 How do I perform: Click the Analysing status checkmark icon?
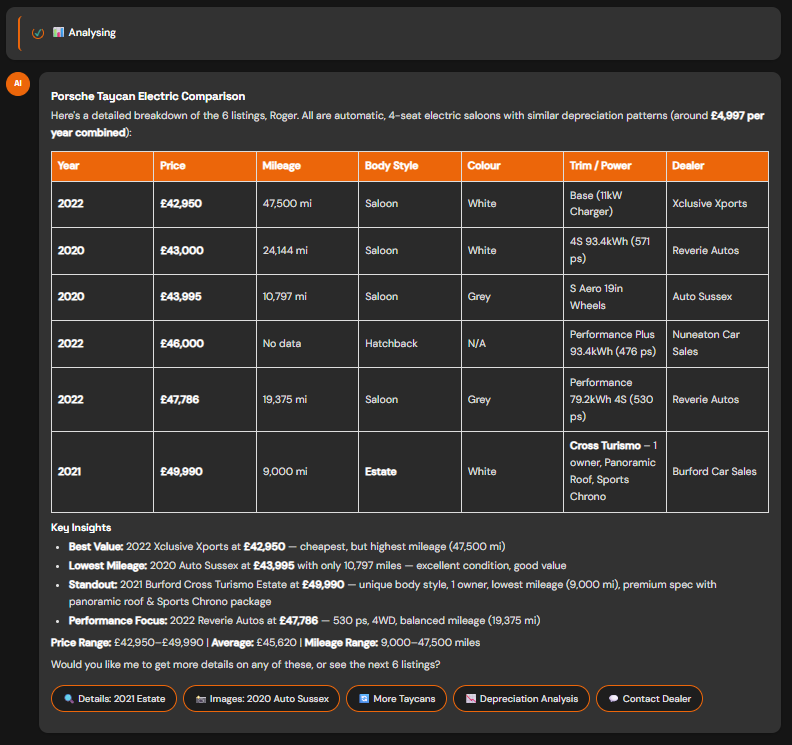tap(38, 33)
